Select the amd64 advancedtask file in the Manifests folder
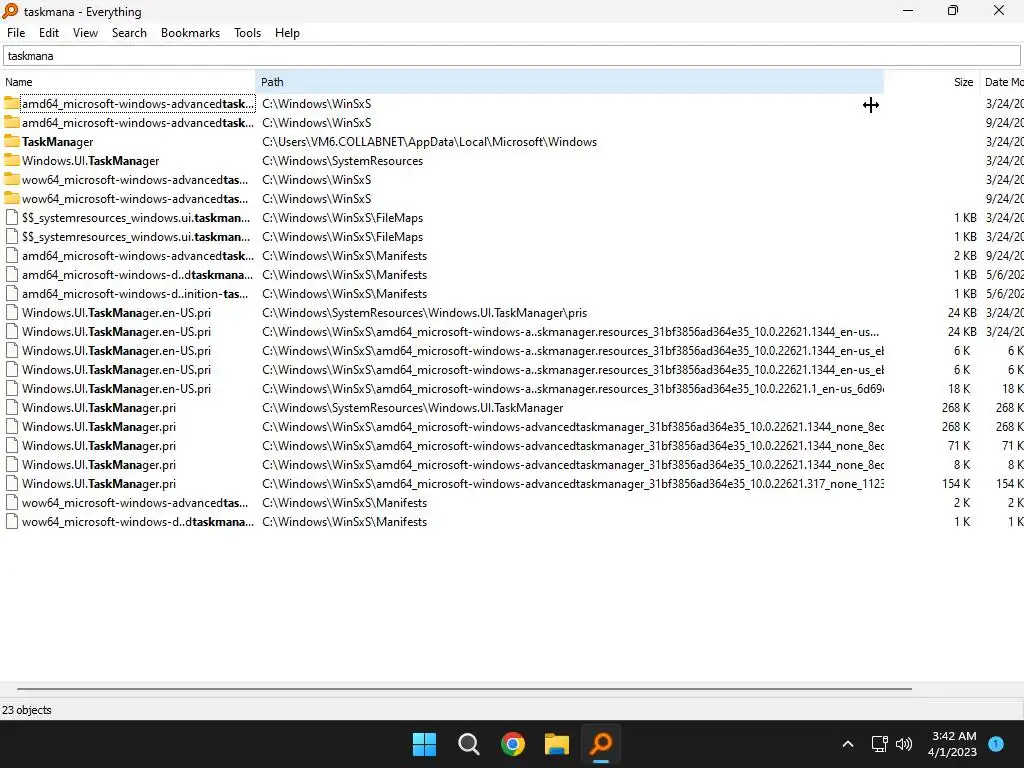Screen dimensions: 1024x768 tap(138, 256)
